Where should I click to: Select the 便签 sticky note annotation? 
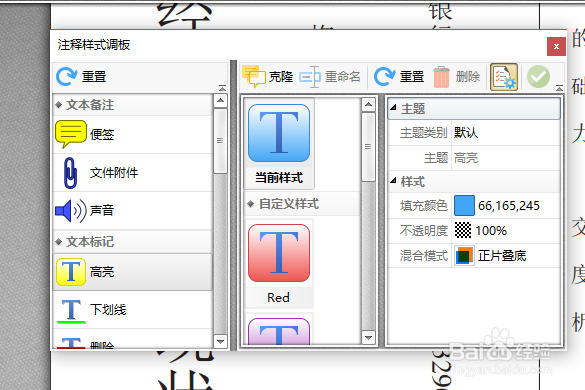point(133,134)
